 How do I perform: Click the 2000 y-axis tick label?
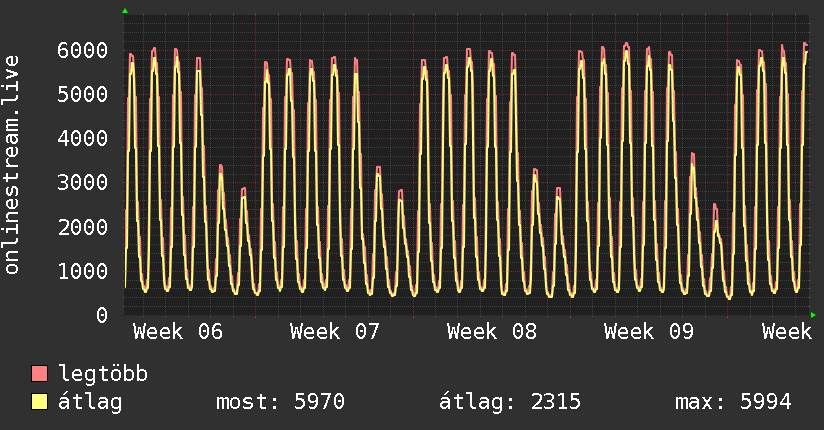pos(81,226)
